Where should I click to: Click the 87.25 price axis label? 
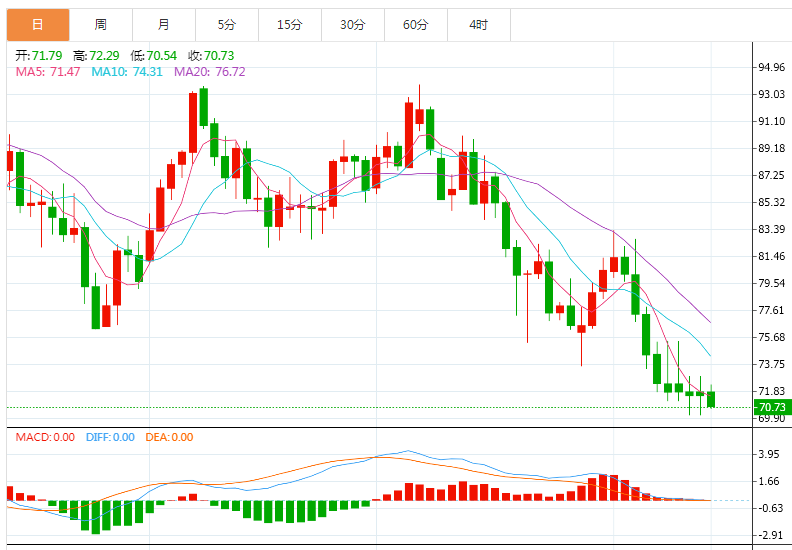(772, 175)
